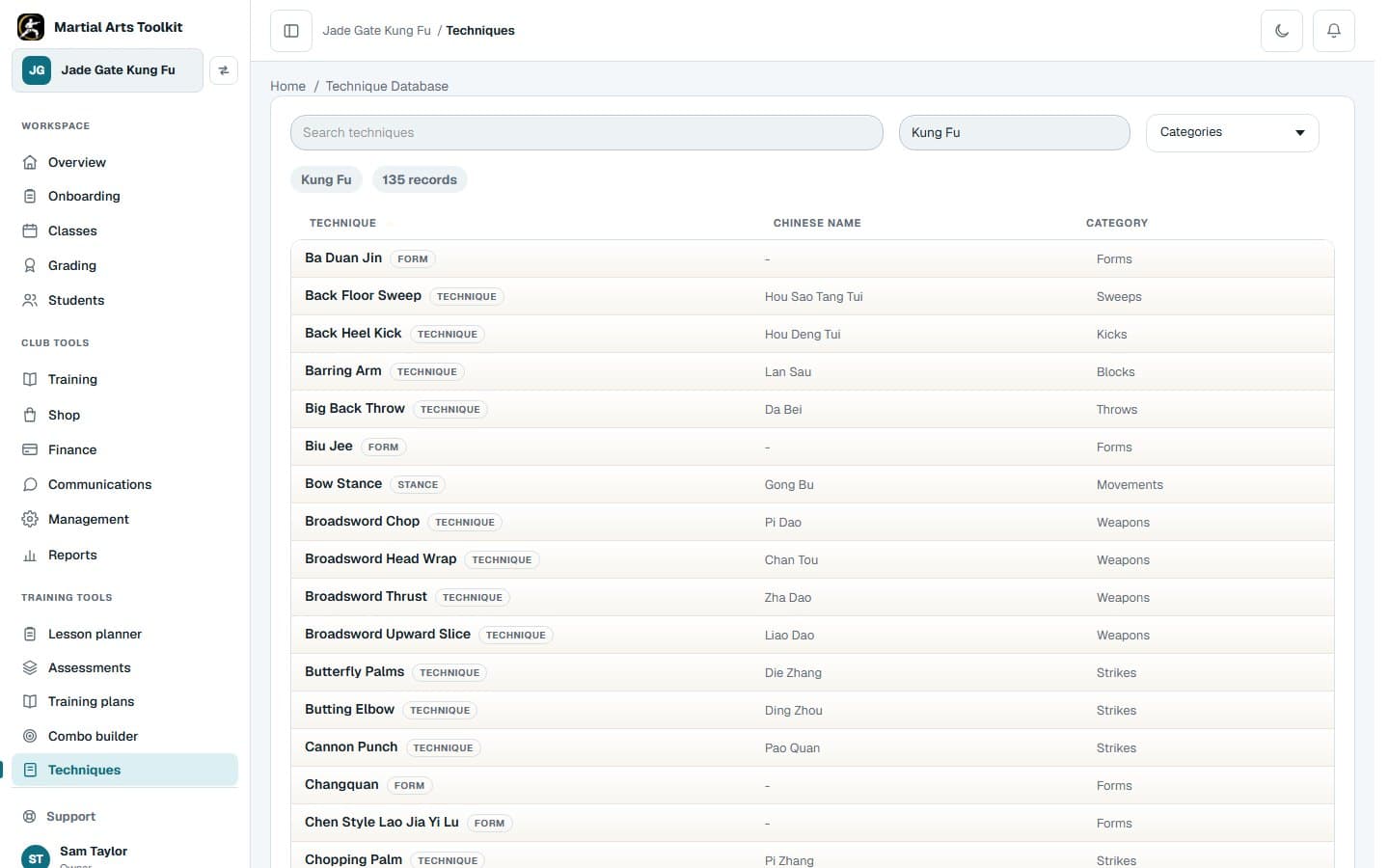The width and height of the screenshot is (1389, 868).
Task: Click the Techniques sidebar icon
Action: coord(30,770)
